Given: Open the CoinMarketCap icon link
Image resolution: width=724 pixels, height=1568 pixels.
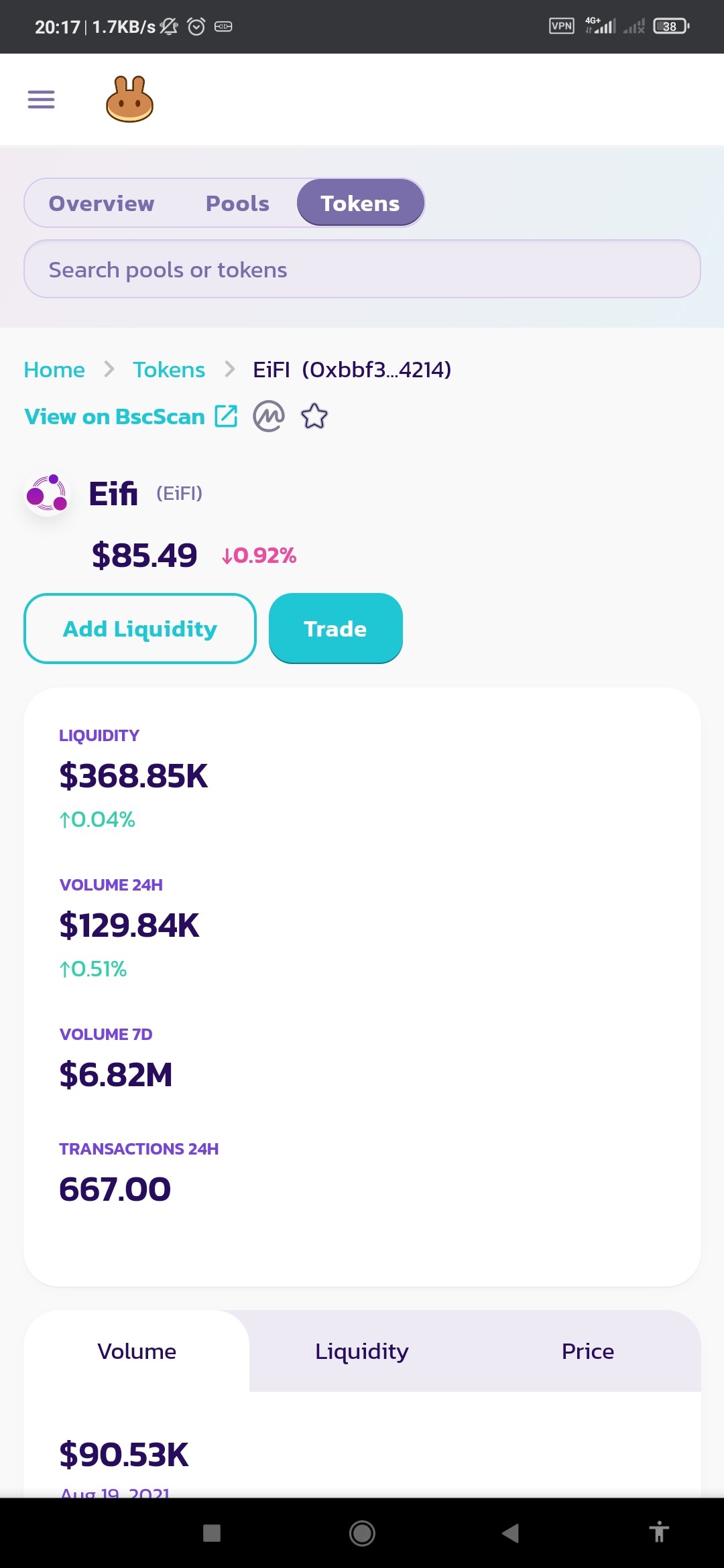Looking at the screenshot, I should 269,417.
